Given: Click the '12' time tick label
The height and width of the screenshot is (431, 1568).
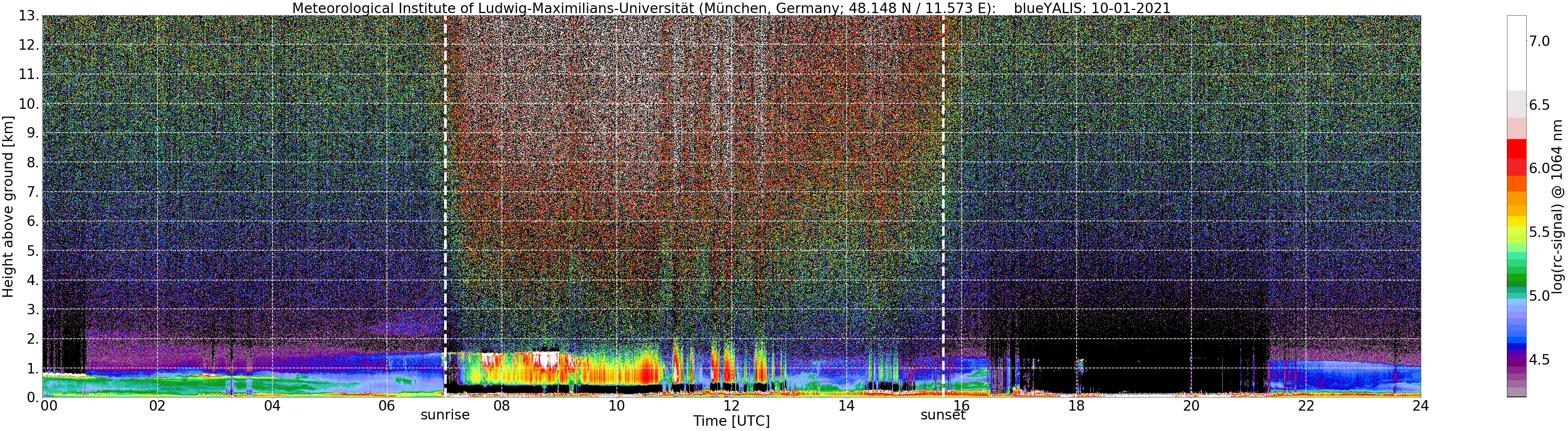Looking at the screenshot, I should tap(731, 406).
